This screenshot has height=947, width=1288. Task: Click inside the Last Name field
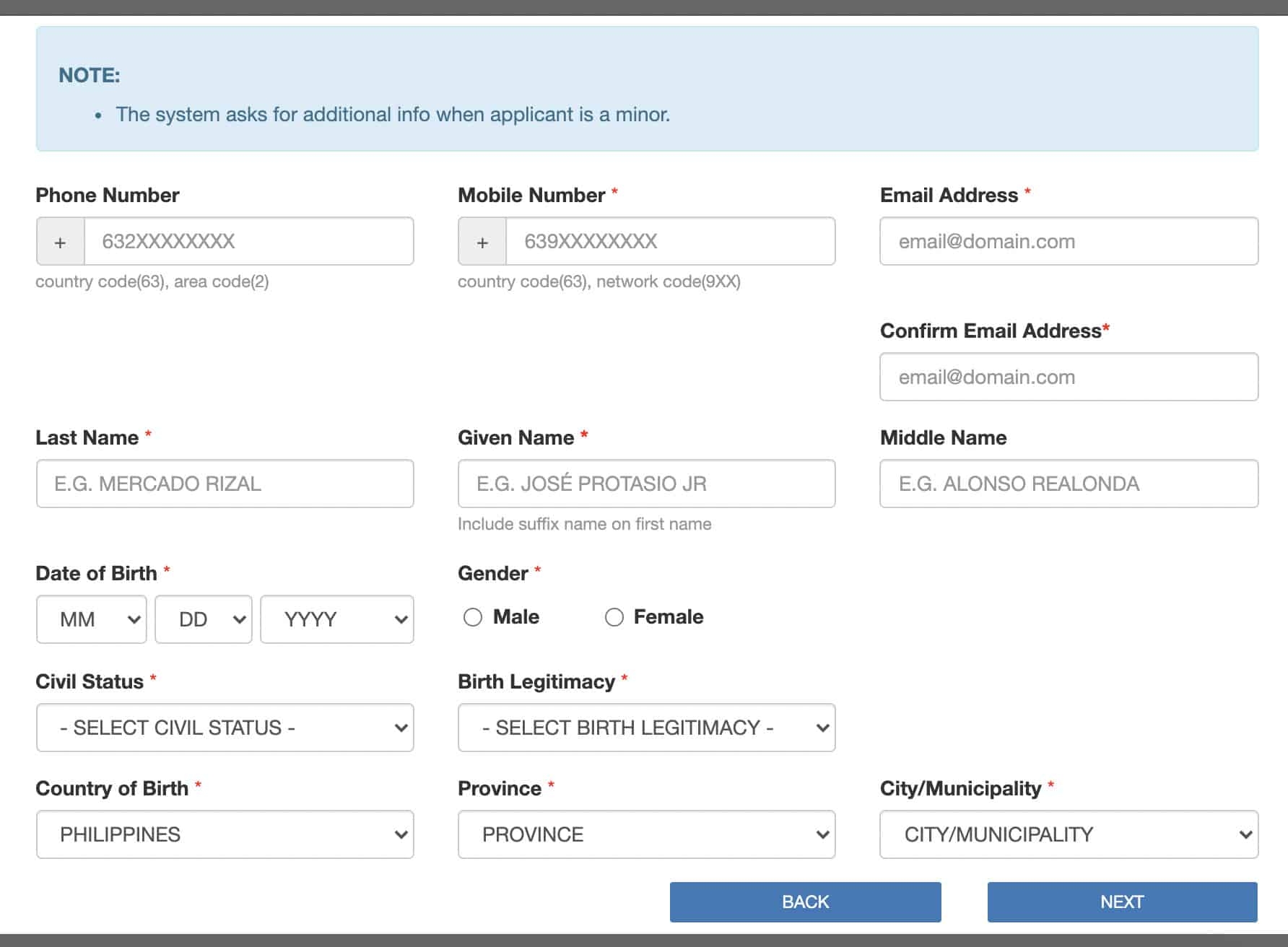[225, 484]
